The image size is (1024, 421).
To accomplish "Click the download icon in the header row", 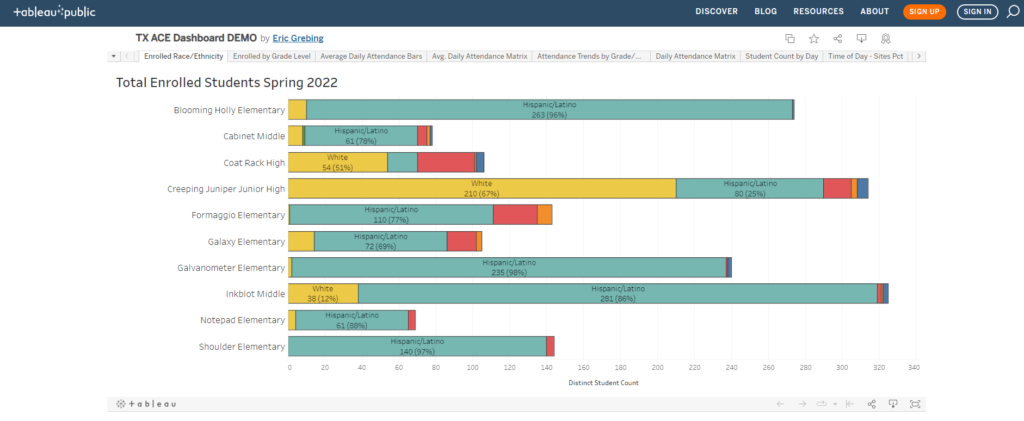I will (x=862, y=38).
